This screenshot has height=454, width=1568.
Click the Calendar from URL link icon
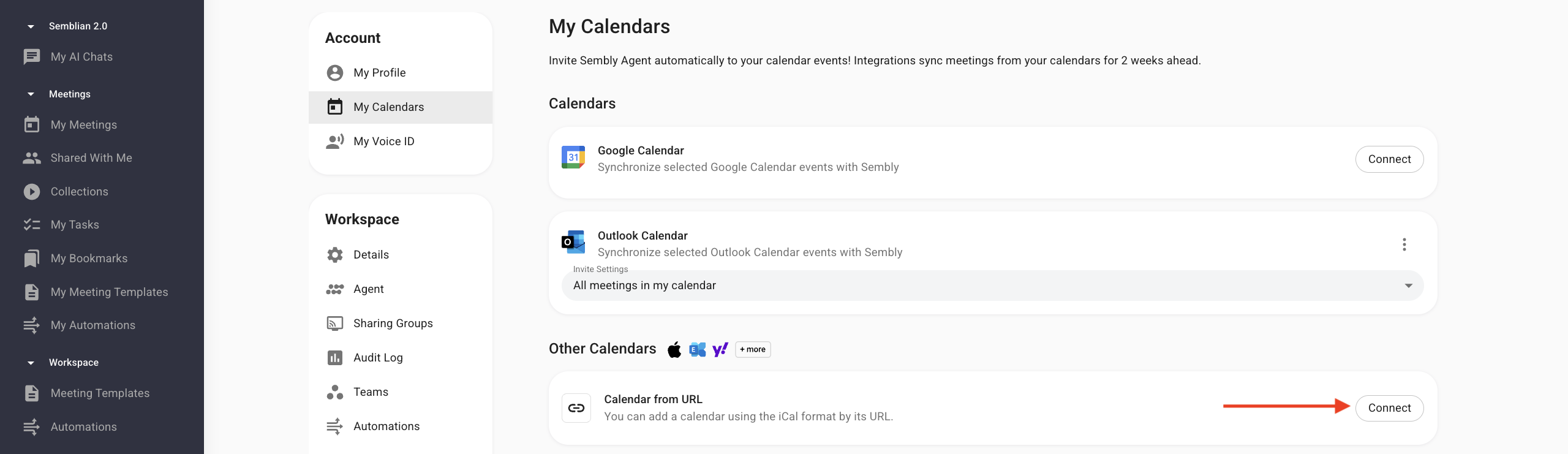click(x=576, y=408)
